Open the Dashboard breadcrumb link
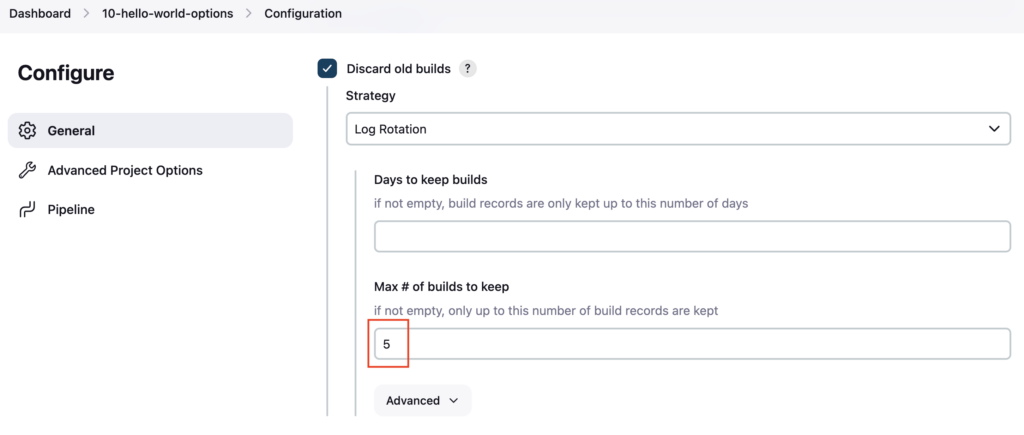Screen dimensions: 1024x435 40,14
